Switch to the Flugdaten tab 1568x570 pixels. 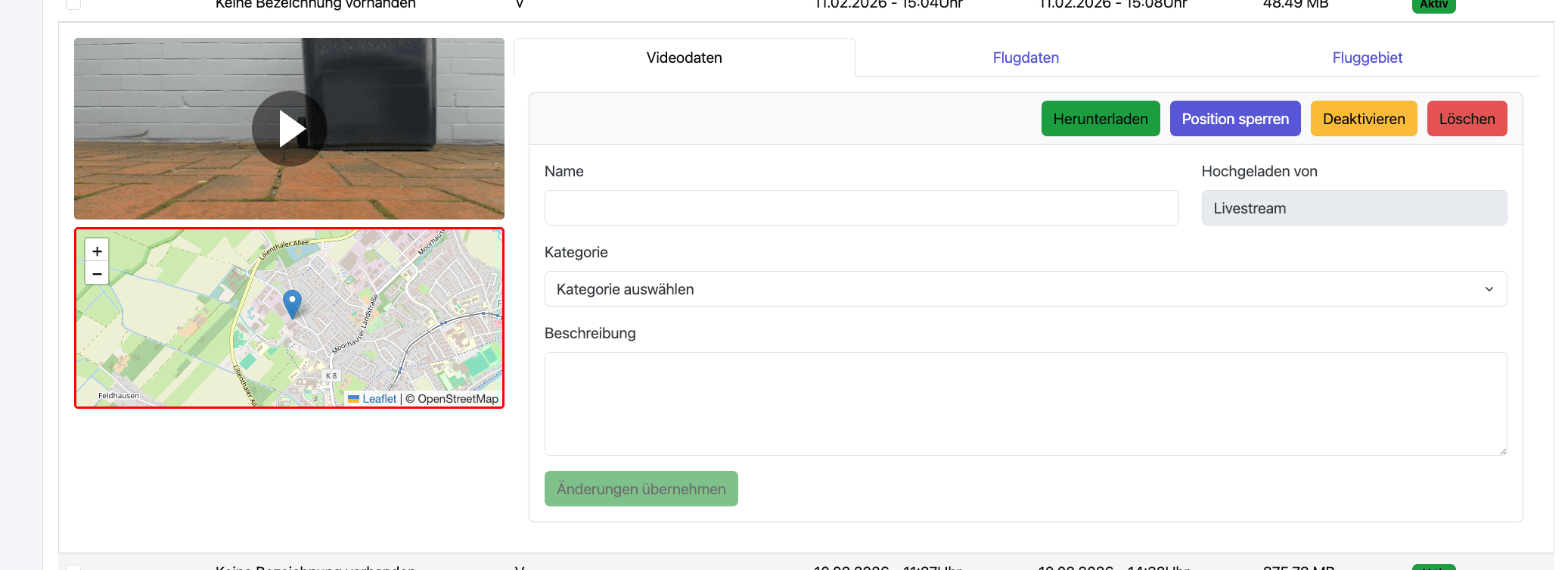tap(1025, 58)
